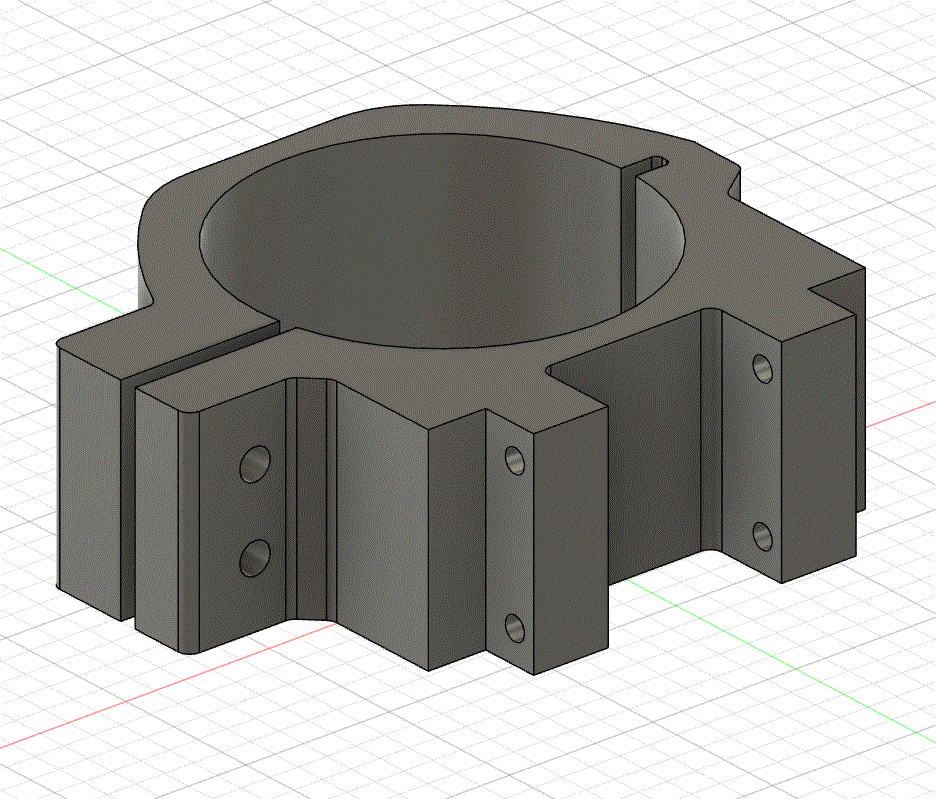This screenshot has height=799, width=936.
Task: Click the lower hole on the center block
Action: coord(515,627)
